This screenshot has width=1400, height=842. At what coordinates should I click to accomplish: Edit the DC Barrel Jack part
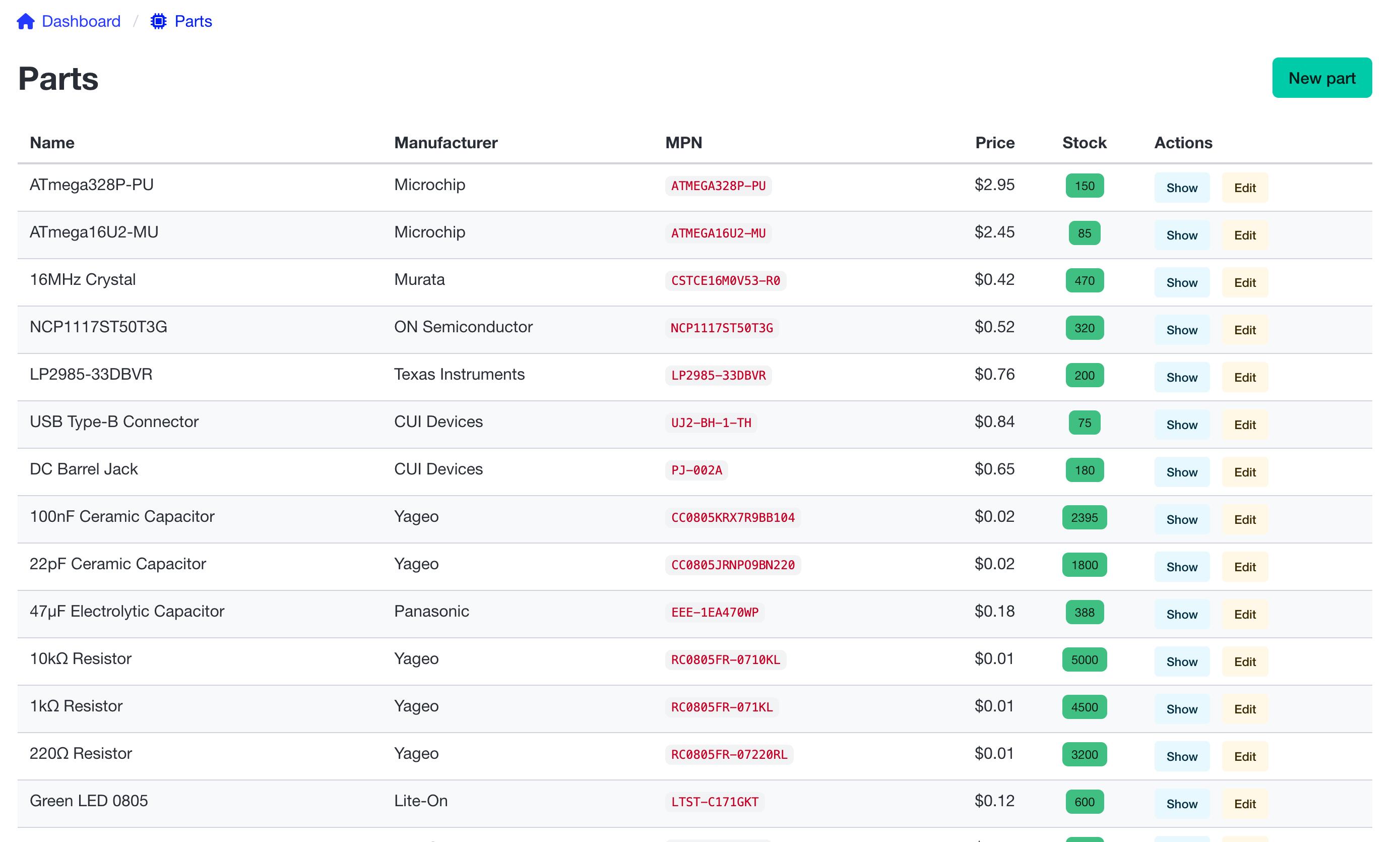(x=1244, y=472)
